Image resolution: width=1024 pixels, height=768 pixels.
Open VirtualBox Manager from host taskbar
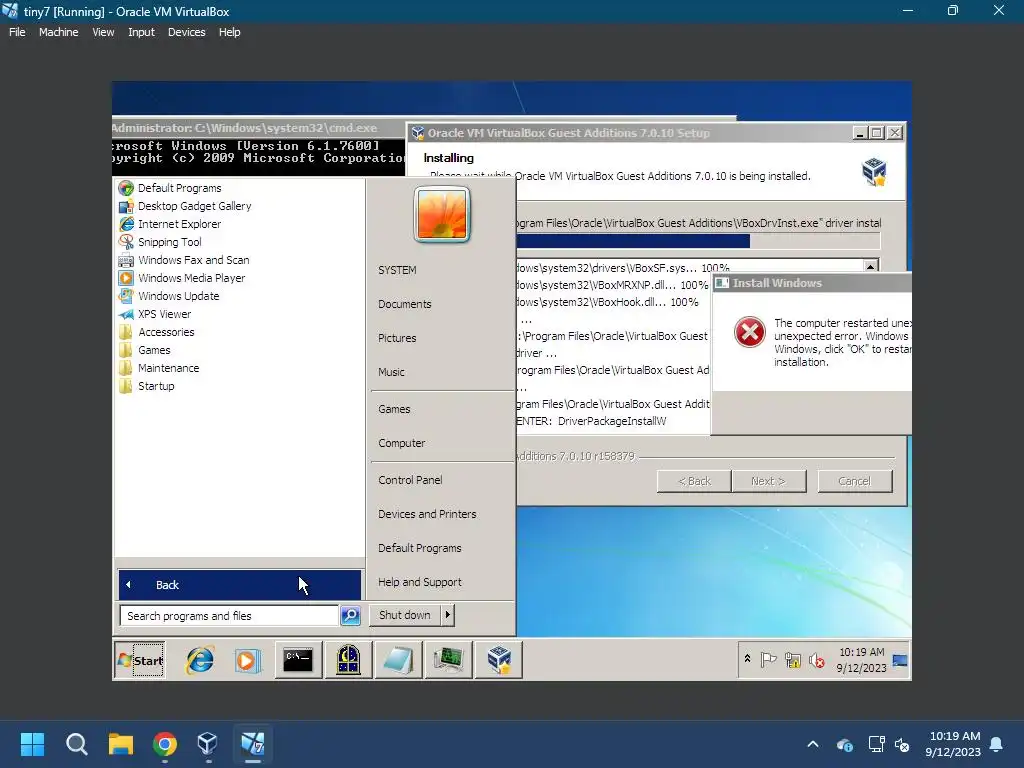(208, 744)
